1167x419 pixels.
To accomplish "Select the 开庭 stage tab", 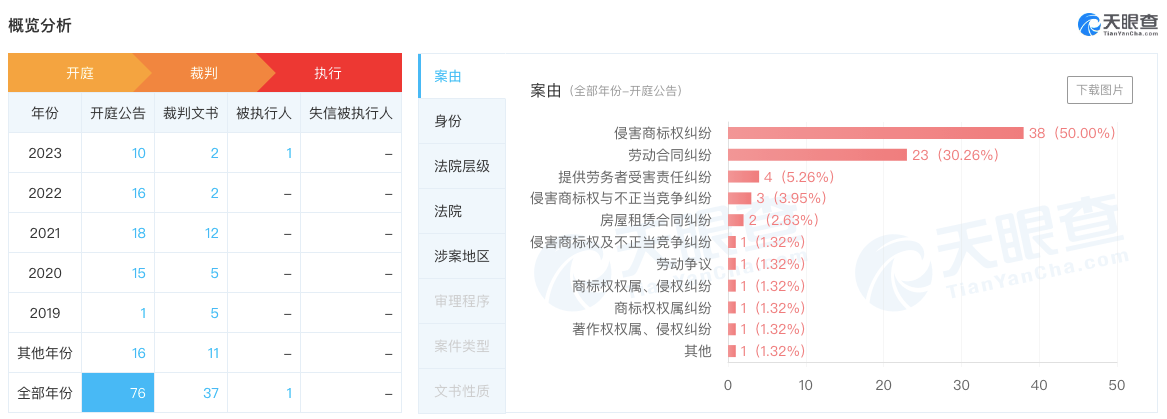I will click(x=80, y=73).
